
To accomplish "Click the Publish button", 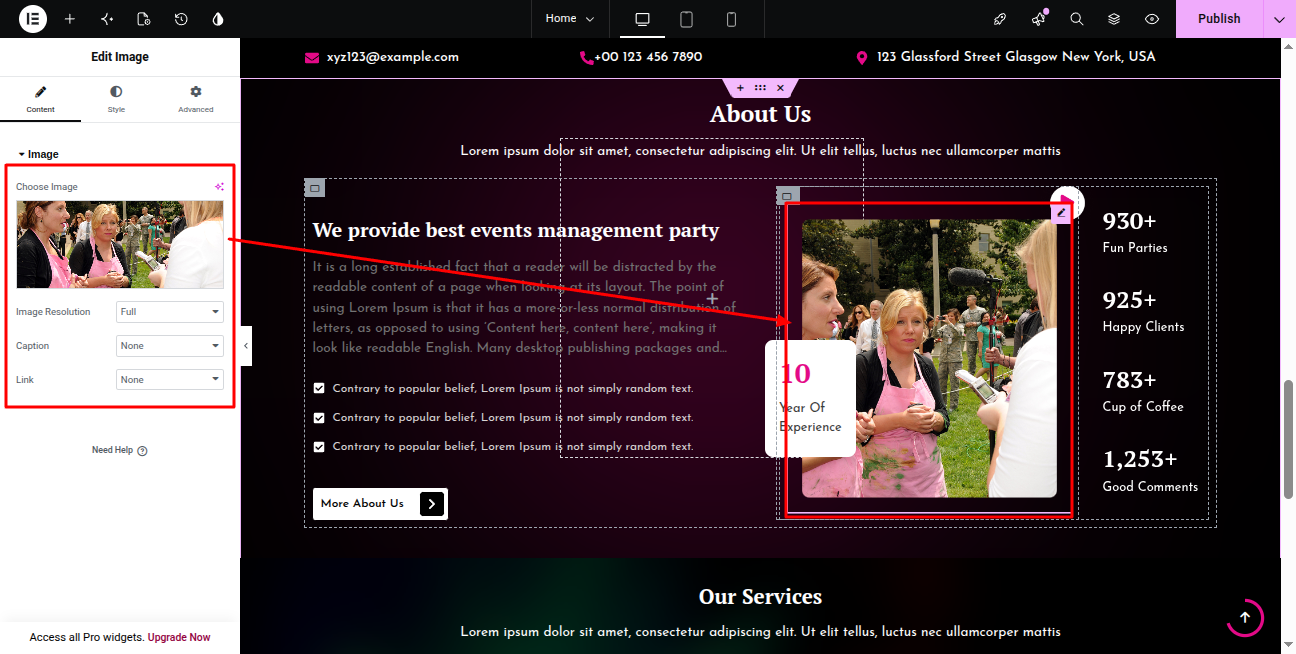I will [1219, 19].
